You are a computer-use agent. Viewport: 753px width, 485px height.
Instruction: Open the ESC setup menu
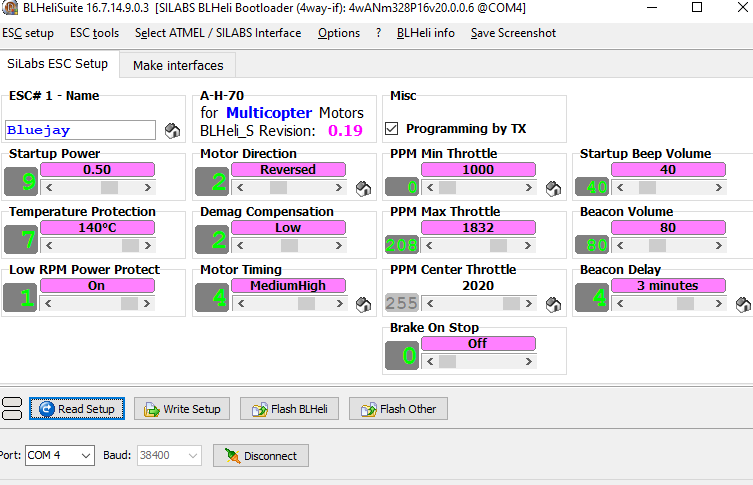pyautogui.click(x=28, y=33)
